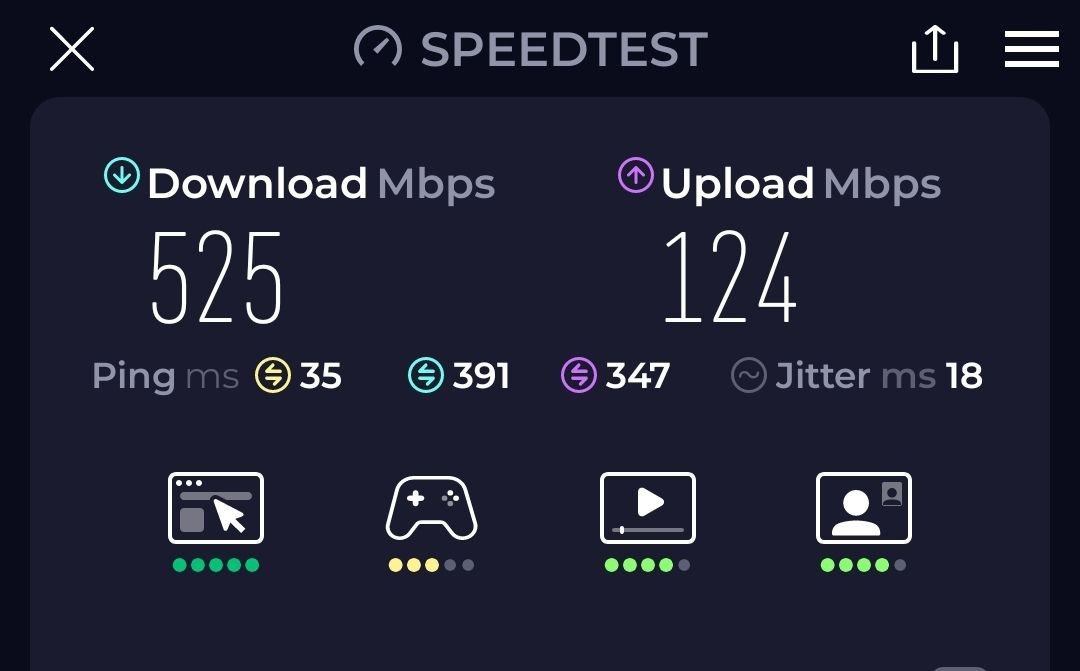Close the results with the X icon
The image size is (1080, 671).
[72, 49]
